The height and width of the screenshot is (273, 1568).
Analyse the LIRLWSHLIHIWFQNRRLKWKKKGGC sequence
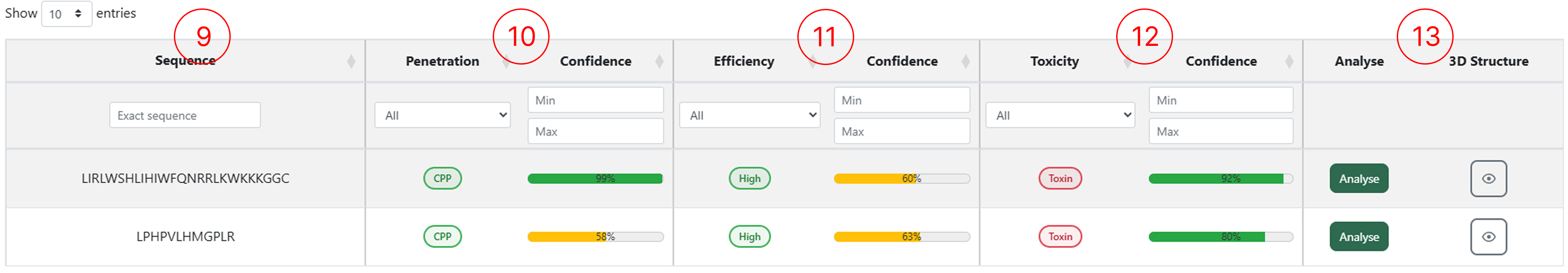tap(1358, 179)
